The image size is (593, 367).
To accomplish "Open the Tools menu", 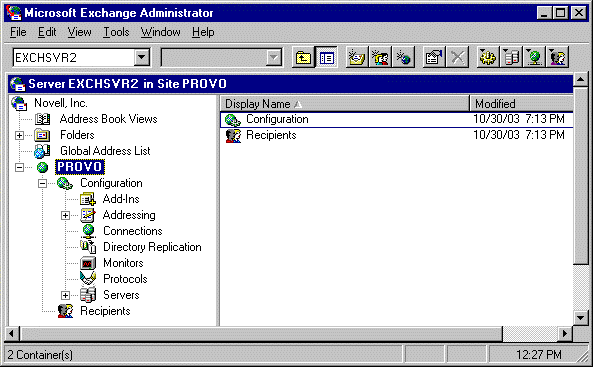I will coord(116,32).
